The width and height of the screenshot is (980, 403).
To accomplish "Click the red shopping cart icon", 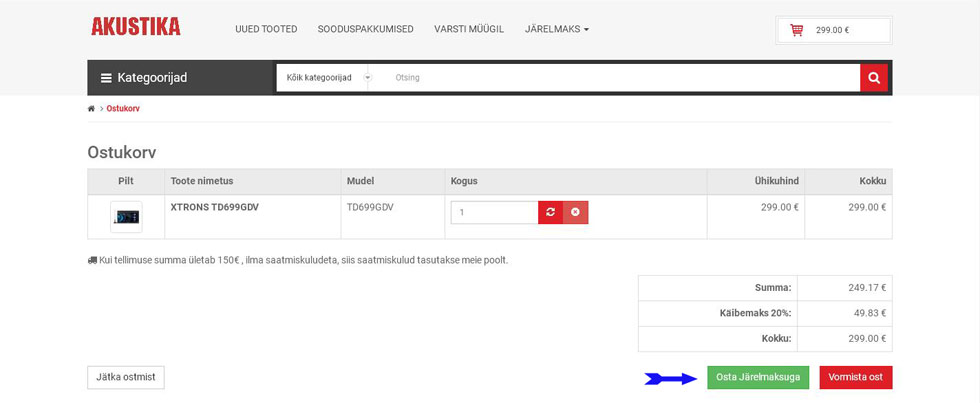I will coord(796,30).
